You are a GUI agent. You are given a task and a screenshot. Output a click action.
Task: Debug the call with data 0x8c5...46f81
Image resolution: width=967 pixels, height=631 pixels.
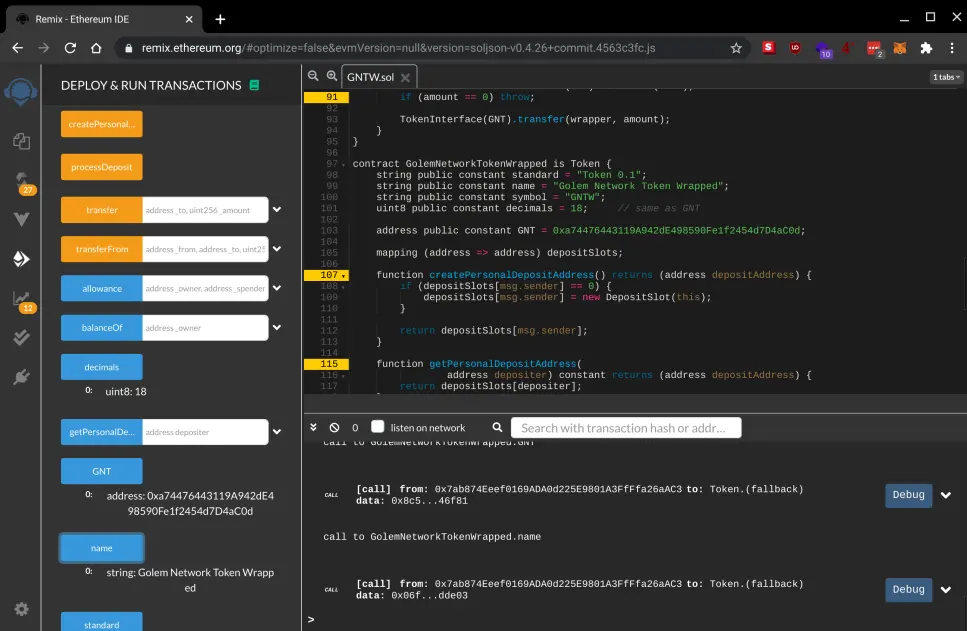[908, 495]
